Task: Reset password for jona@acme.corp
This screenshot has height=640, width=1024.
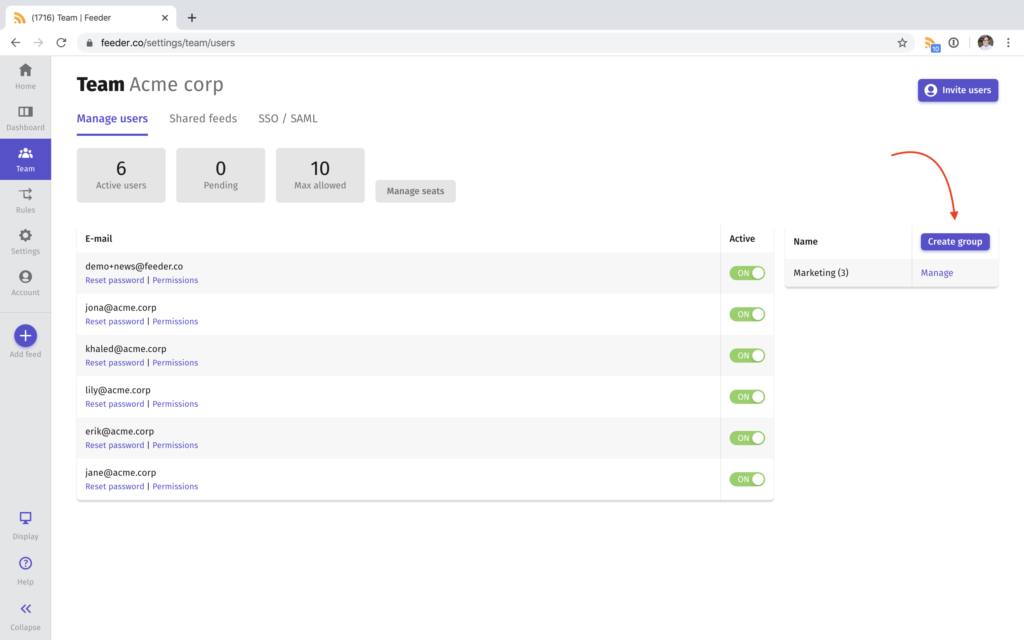Action: pos(114,321)
